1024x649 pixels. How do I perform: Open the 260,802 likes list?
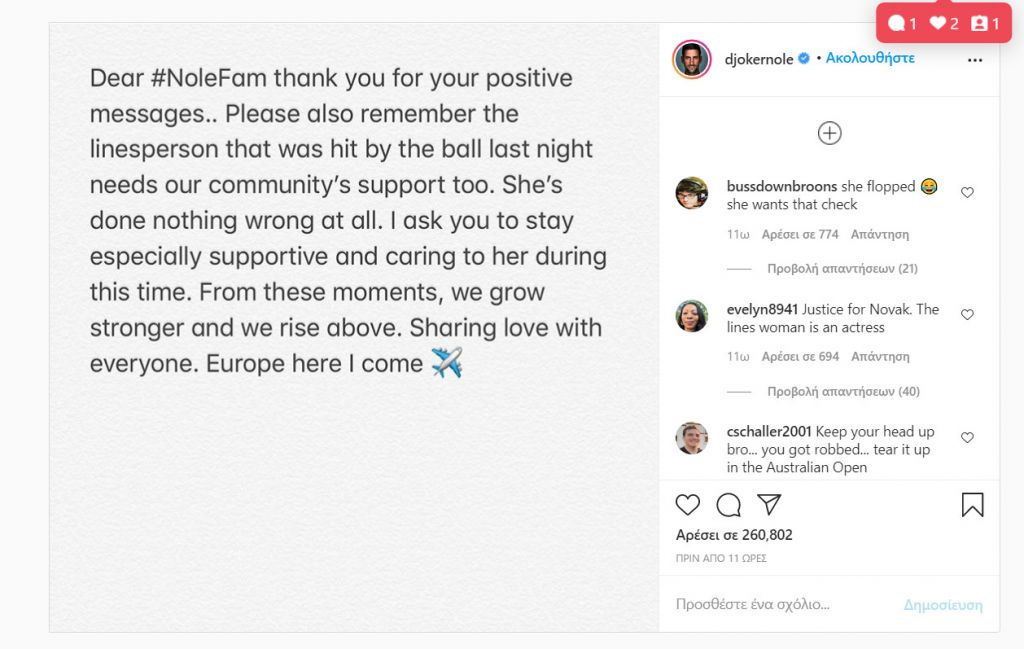pos(734,535)
